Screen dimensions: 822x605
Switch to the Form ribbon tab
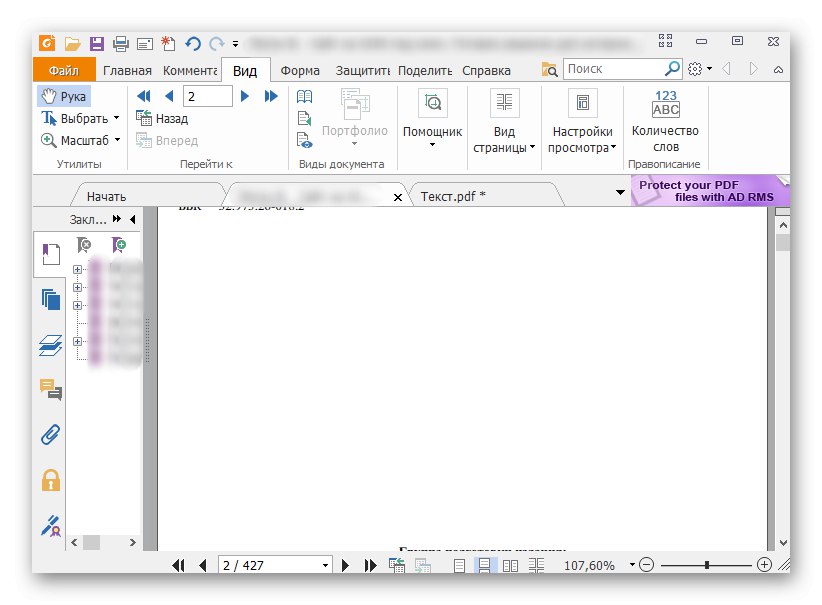tap(300, 71)
